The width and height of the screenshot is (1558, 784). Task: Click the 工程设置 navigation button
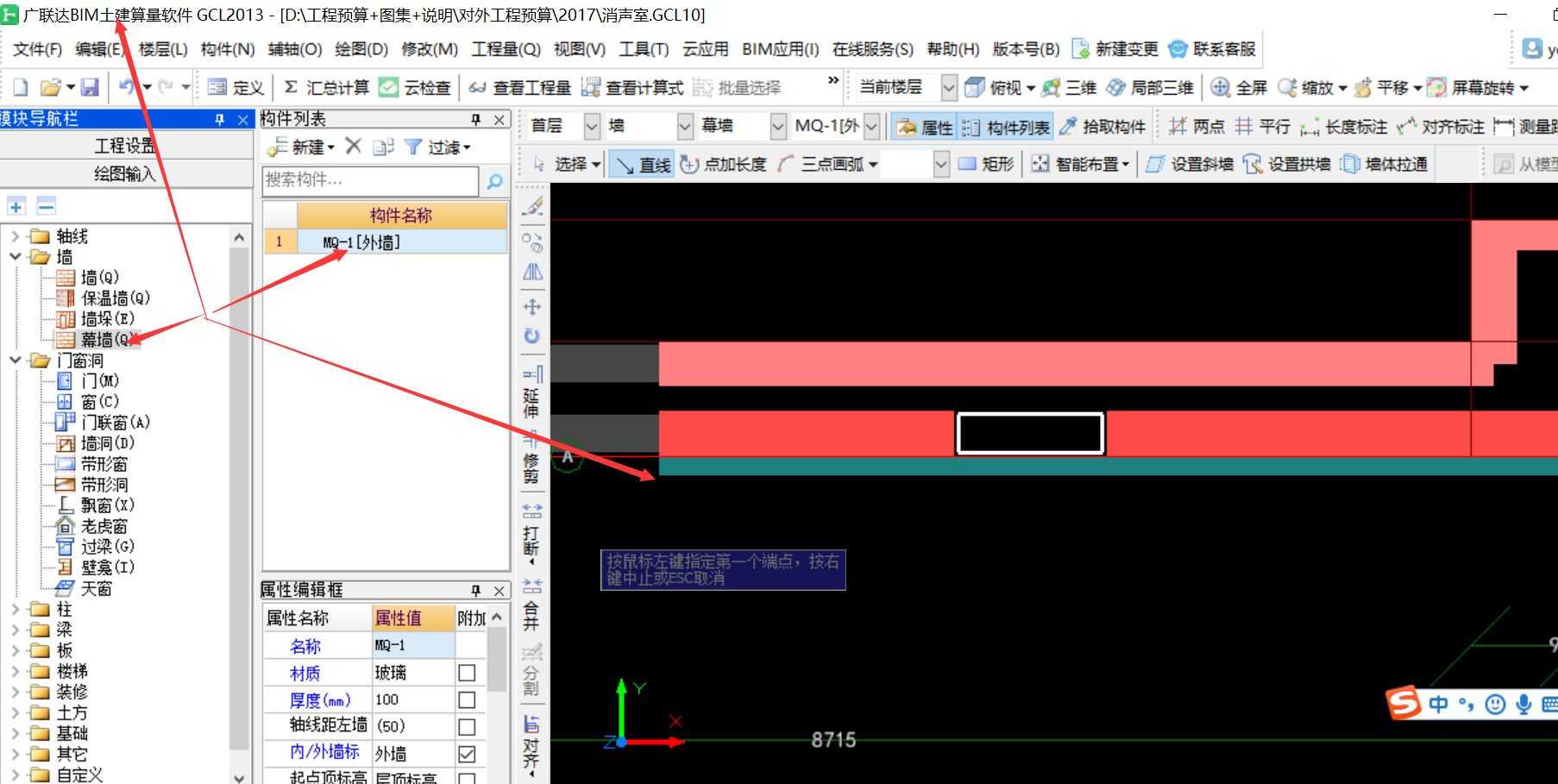[x=125, y=145]
